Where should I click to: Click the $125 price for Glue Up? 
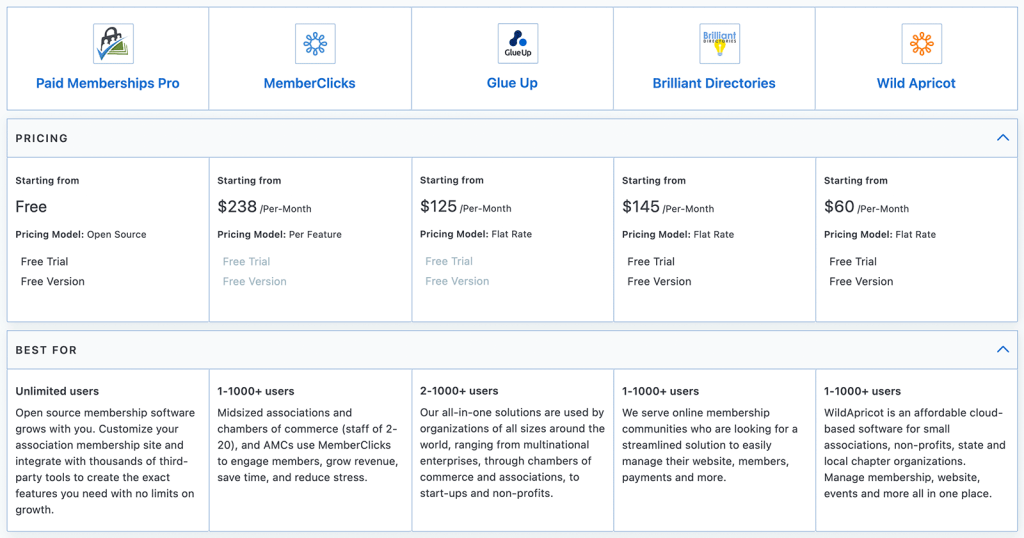438,206
